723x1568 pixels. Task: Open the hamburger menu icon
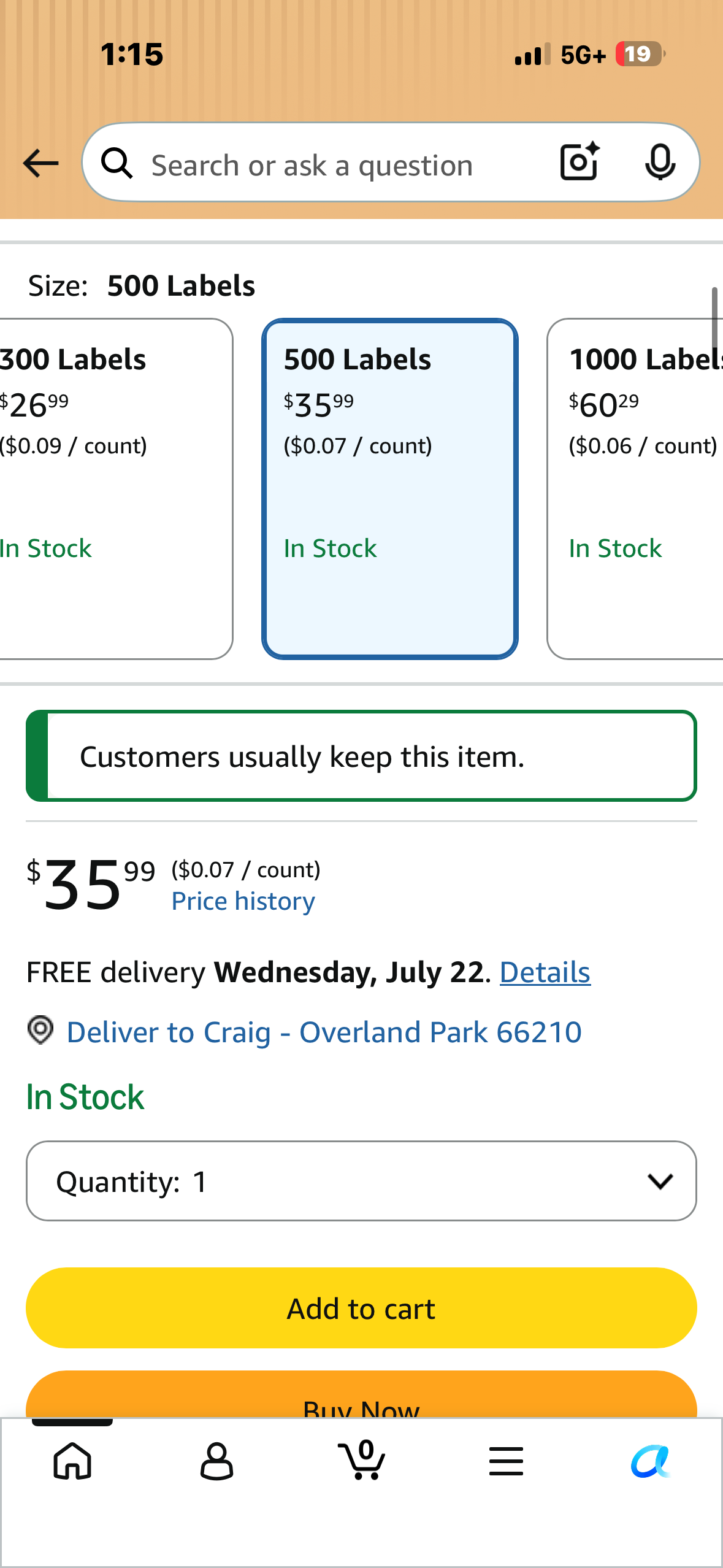[506, 1461]
